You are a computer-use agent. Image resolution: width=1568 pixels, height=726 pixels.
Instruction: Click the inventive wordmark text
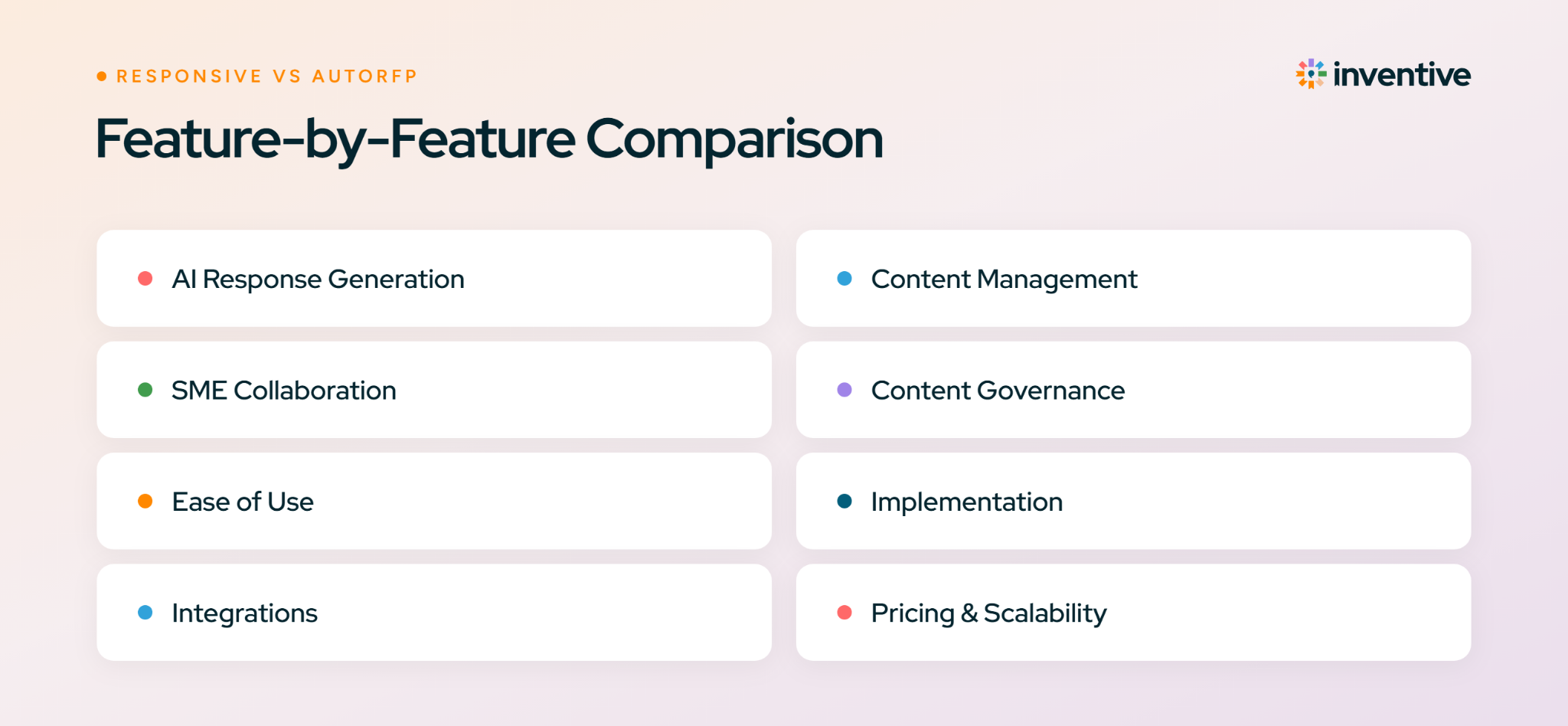point(1402,74)
